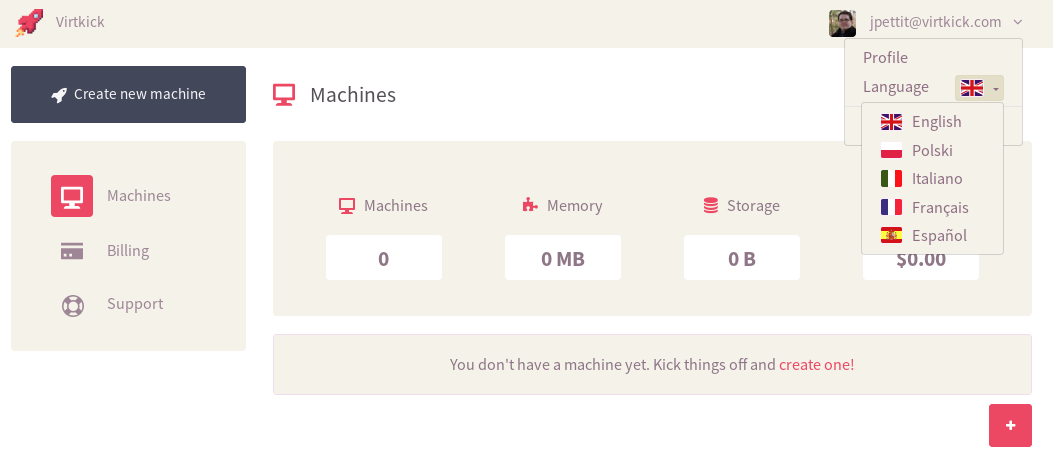Viewport: 1053px width, 459px height.
Task: Collapse the jpettit@virtkick.com account dropdown
Action: [x=1017, y=22]
